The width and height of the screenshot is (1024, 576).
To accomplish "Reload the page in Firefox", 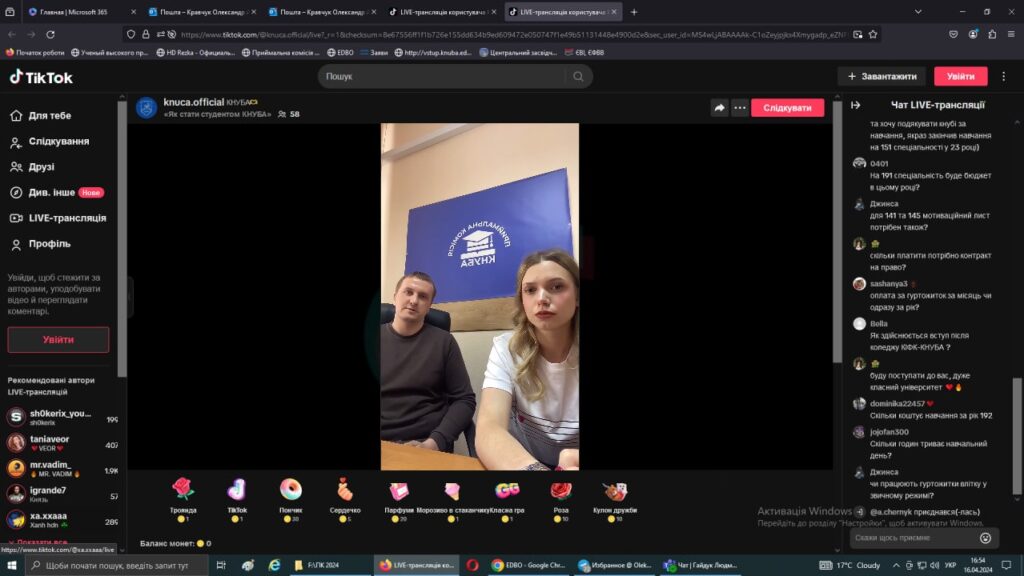I will 50,34.
